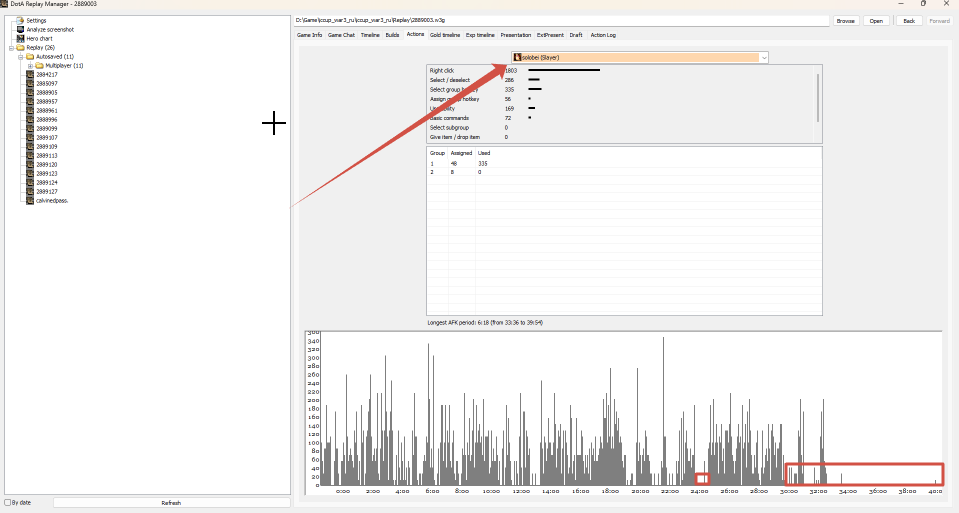Collapse the Replay (26) tree node
Viewport: 959px width, 513px height.
click(x=11, y=48)
